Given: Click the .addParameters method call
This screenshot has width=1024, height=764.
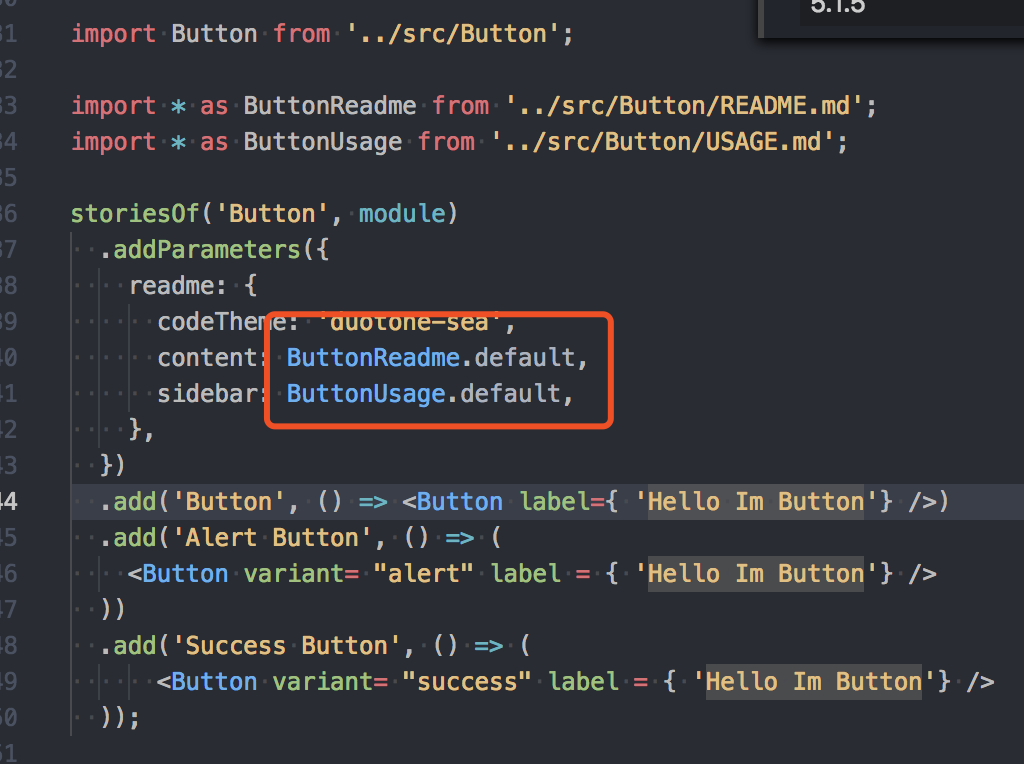Looking at the screenshot, I should 200,250.
